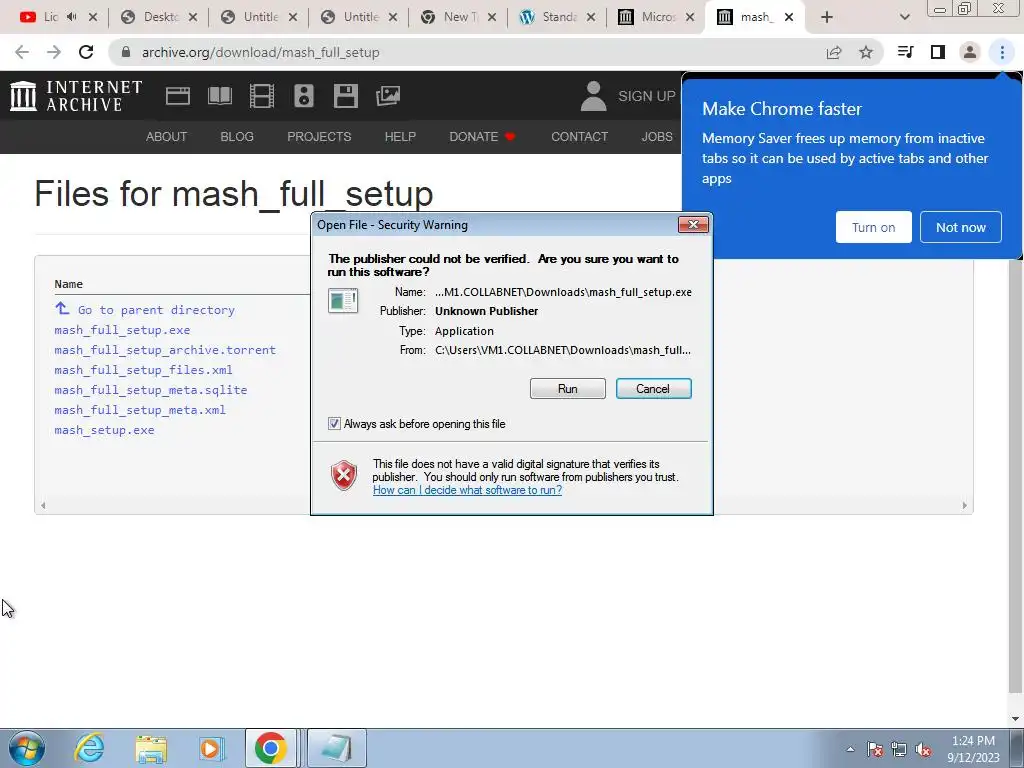Click the volume tray icon
This screenshot has width=1024, height=768.
923,749
